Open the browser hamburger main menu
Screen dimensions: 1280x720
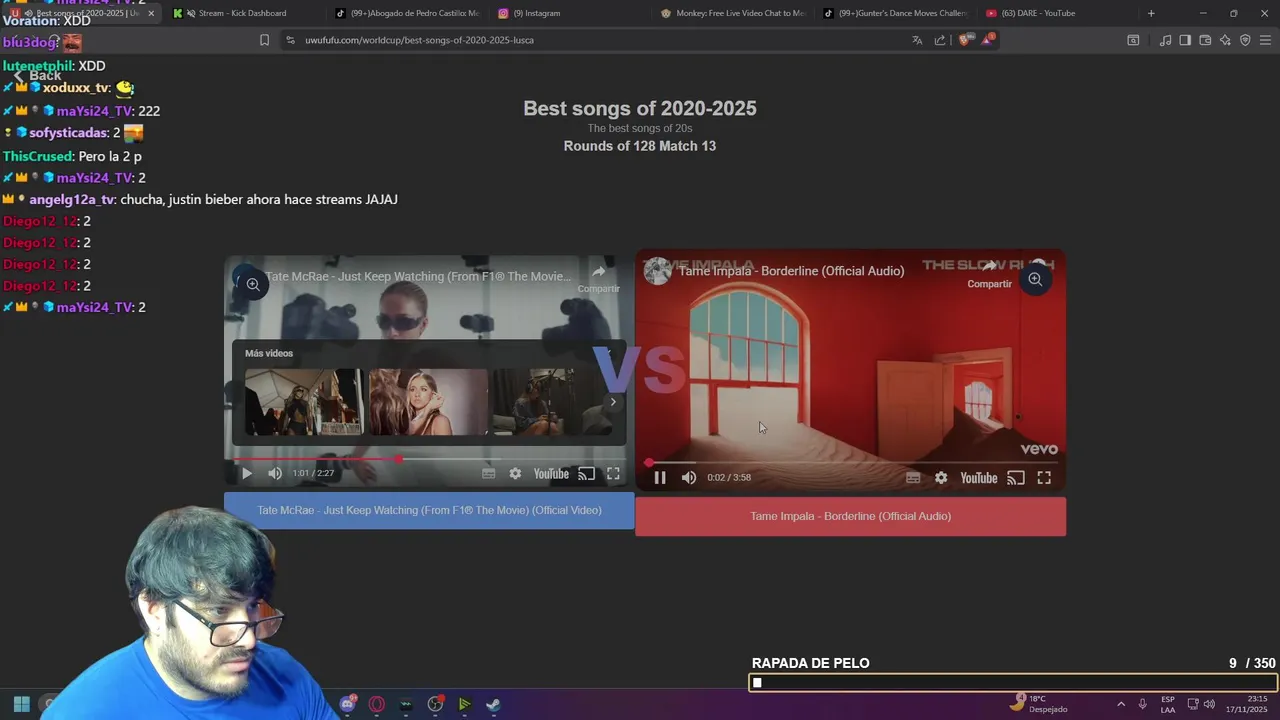click(1265, 40)
